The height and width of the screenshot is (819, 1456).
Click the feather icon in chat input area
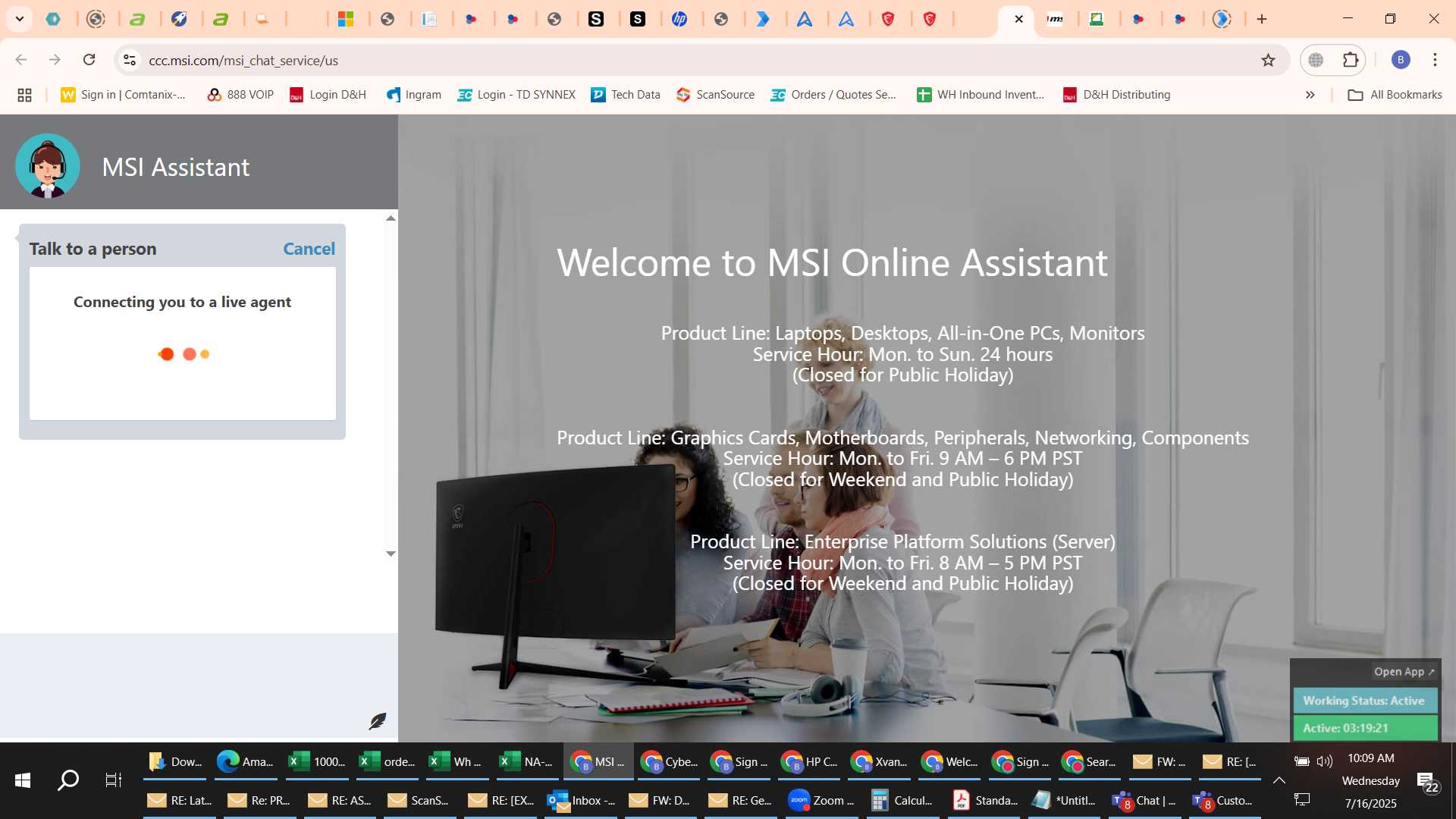377,721
